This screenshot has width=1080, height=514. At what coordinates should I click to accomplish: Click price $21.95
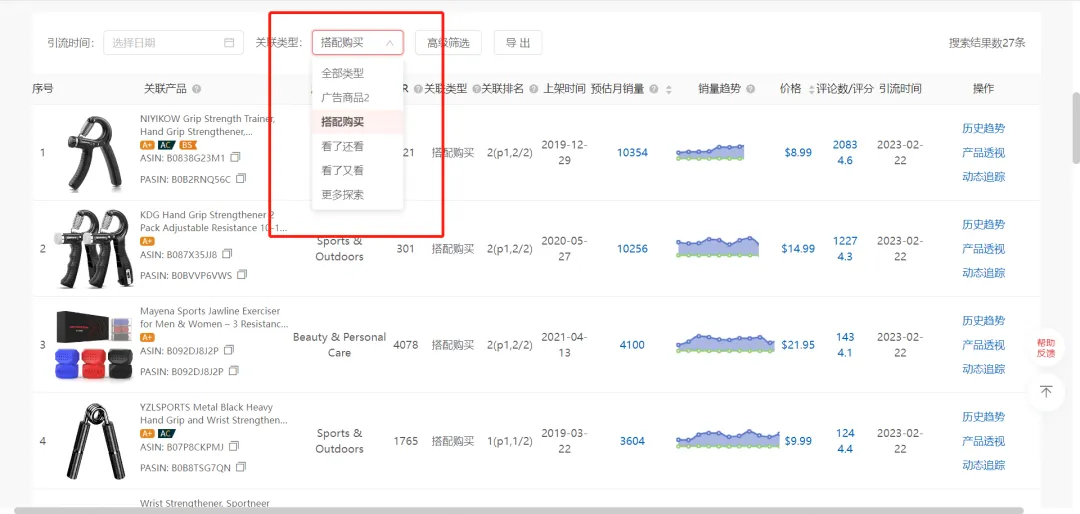coord(798,345)
